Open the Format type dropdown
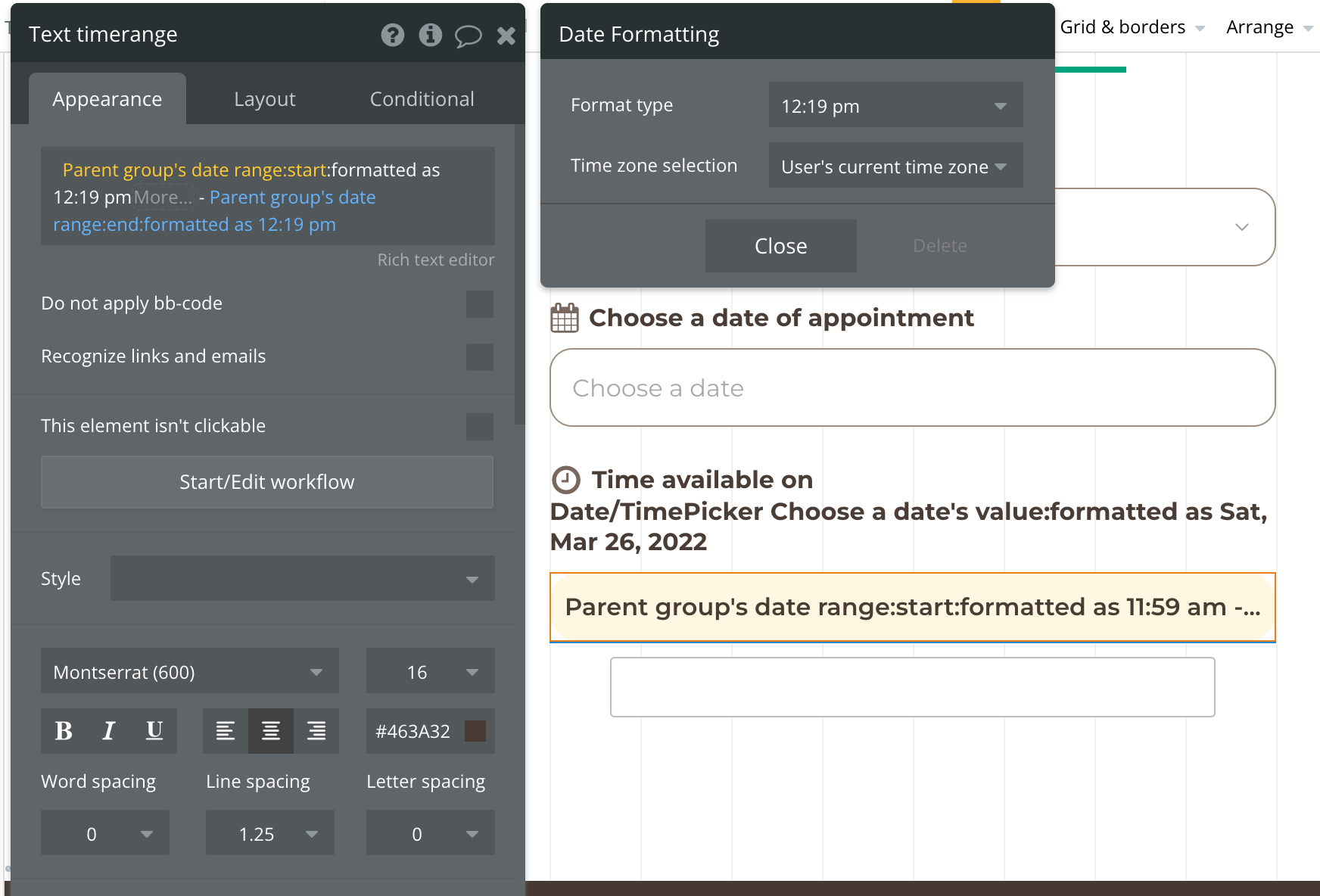 pos(895,105)
